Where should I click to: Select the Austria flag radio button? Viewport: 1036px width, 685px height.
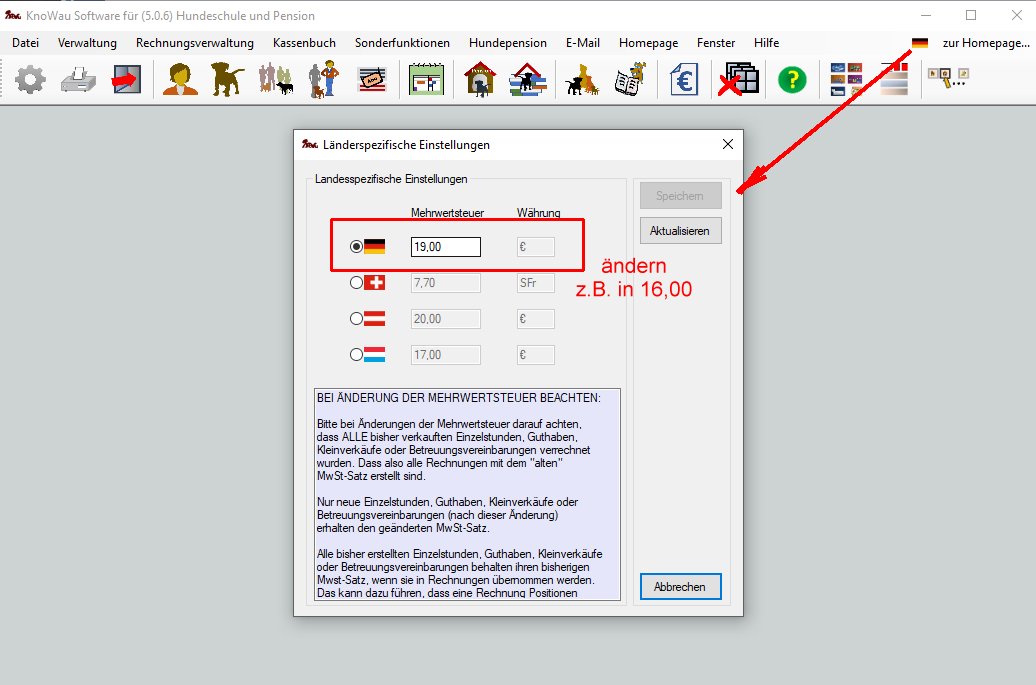[x=357, y=319]
